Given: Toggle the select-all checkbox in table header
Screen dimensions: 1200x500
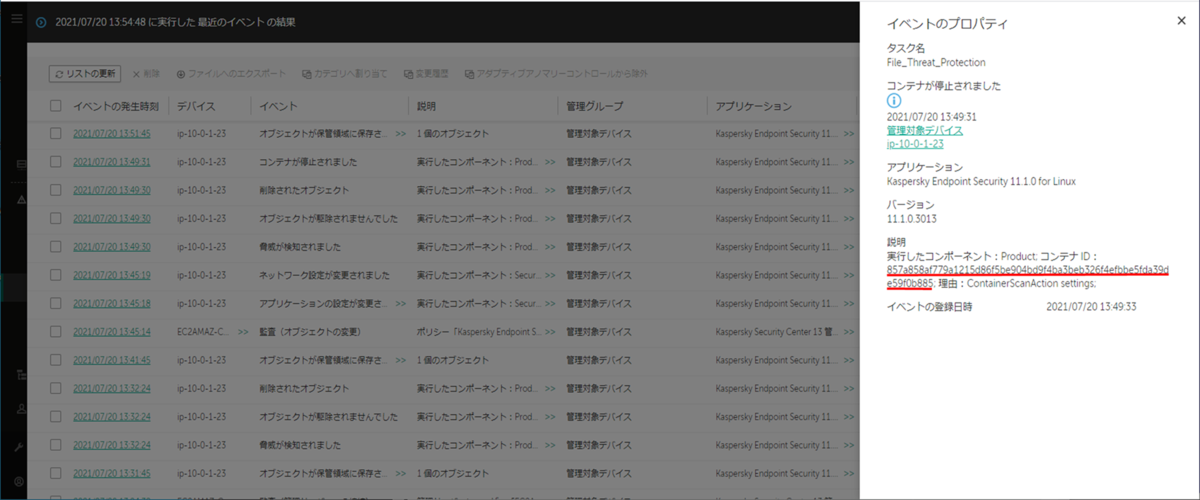Looking at the screenshot, I should coord(56,106).
